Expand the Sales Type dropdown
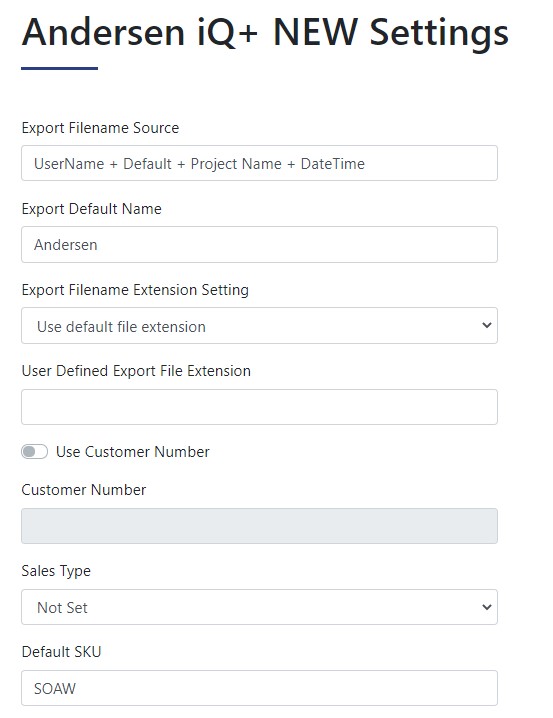Screen dimensions: 553x718 click(x=259, y=607)
